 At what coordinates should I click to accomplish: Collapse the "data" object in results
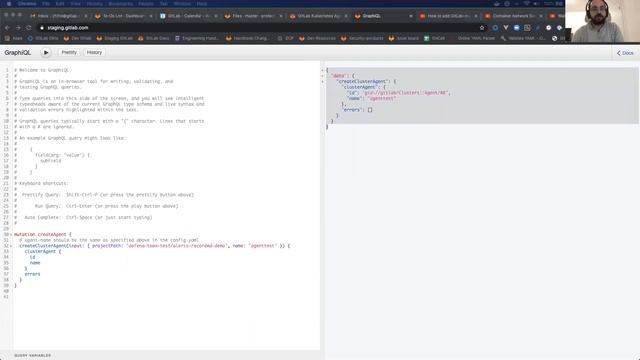(x=322, y=76)
